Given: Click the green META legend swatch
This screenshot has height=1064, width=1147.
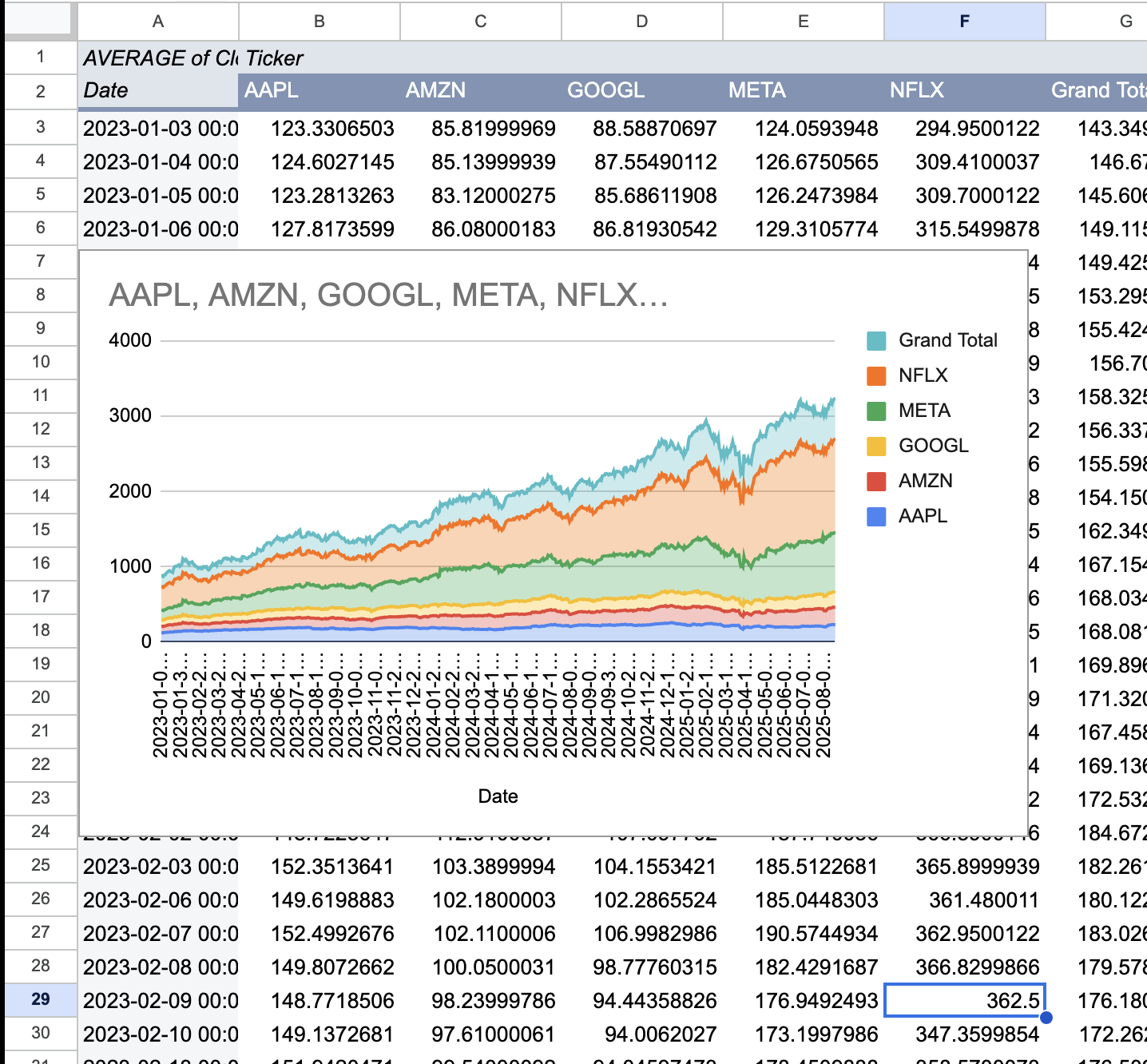Looking at the screenshot, I should [876, 410].
